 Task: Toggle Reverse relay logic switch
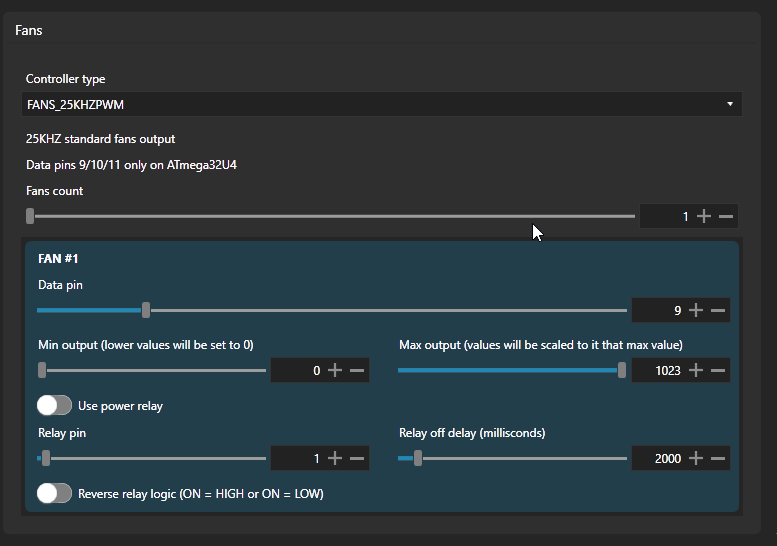(x=55, y=493)
